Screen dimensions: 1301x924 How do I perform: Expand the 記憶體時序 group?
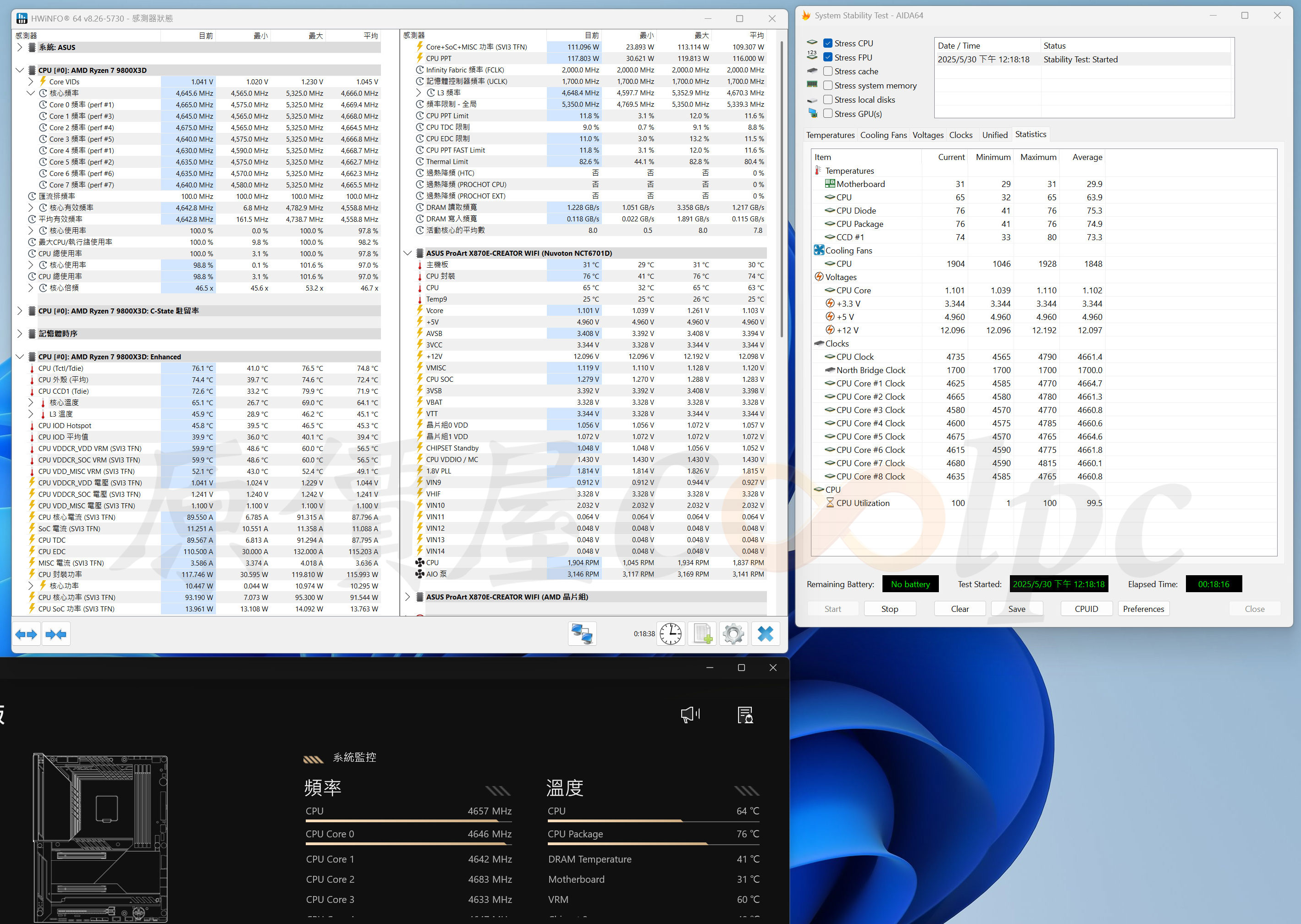(20, 333)
